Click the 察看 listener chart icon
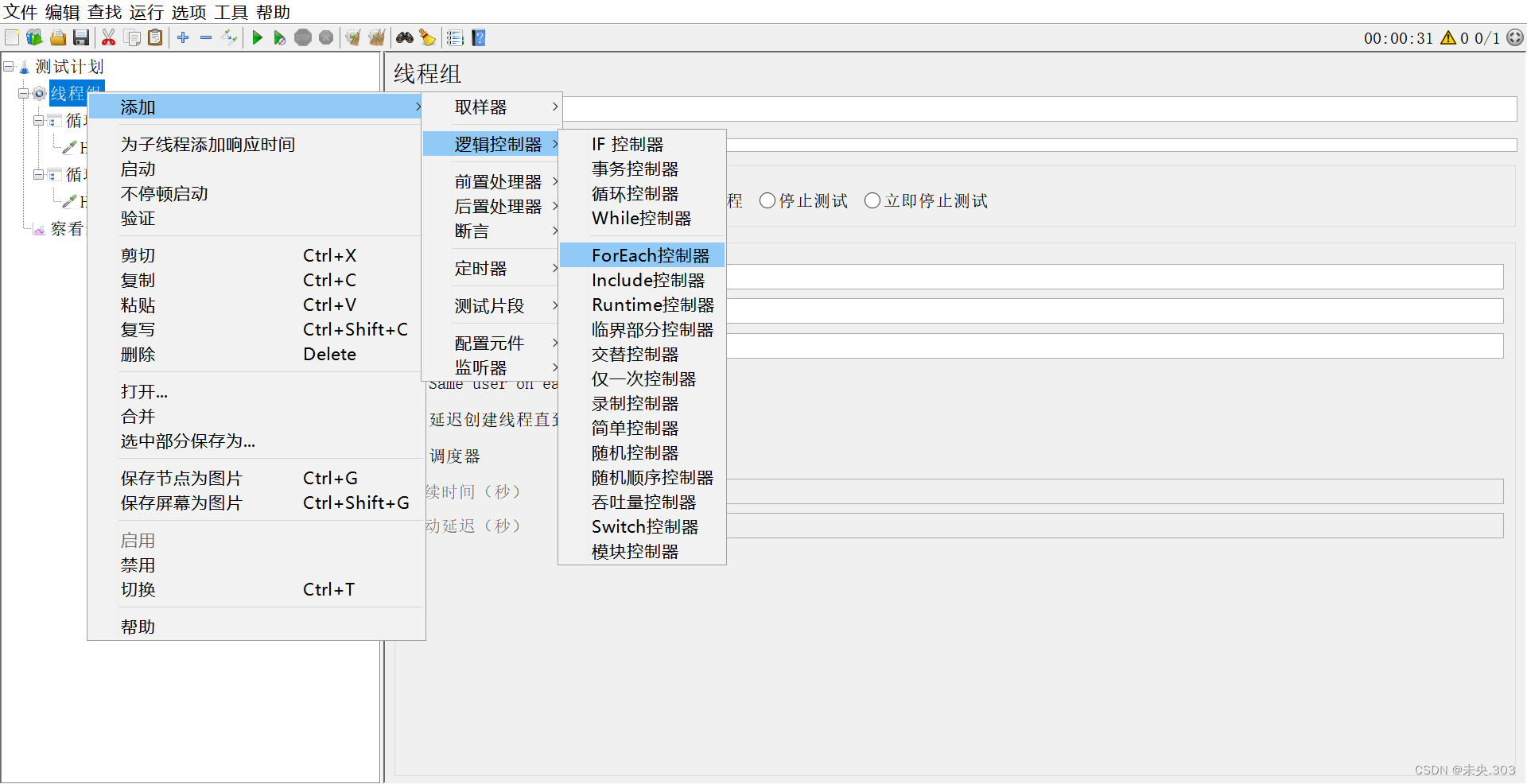The height and width of the screenshot is (784, 1527). 39,230
